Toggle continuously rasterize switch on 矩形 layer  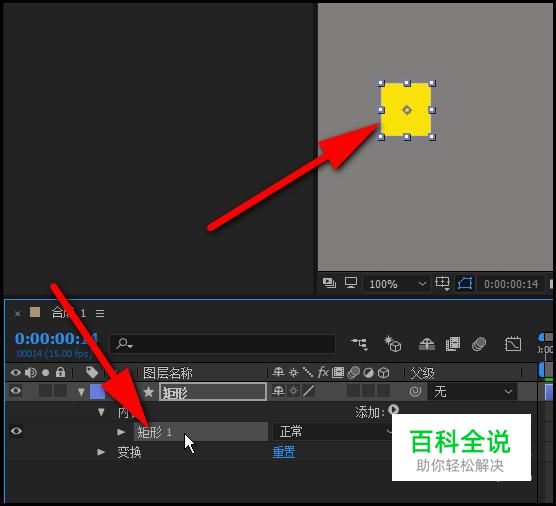[x=294, y=391]
